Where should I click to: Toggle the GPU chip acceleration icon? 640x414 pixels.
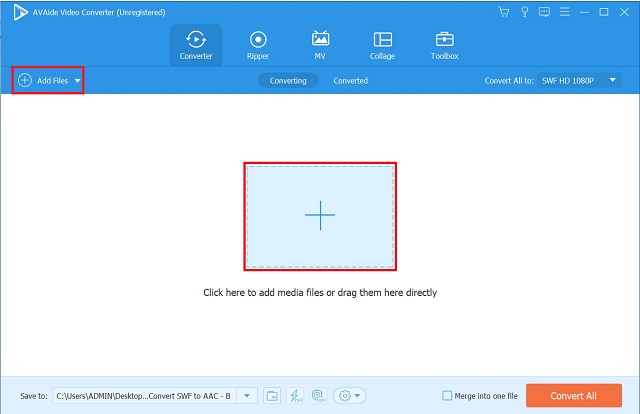tap(319, 396)
